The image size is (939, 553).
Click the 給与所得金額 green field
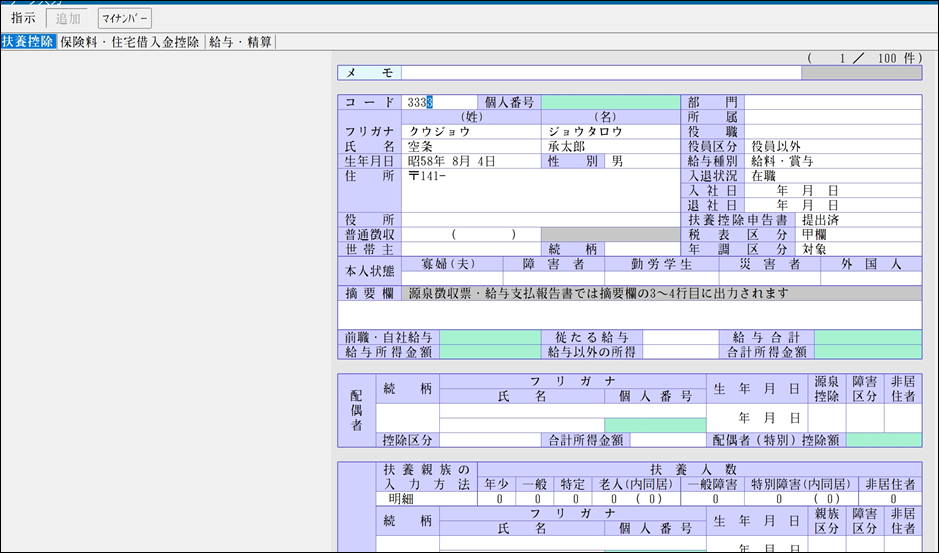click(490, 352)
